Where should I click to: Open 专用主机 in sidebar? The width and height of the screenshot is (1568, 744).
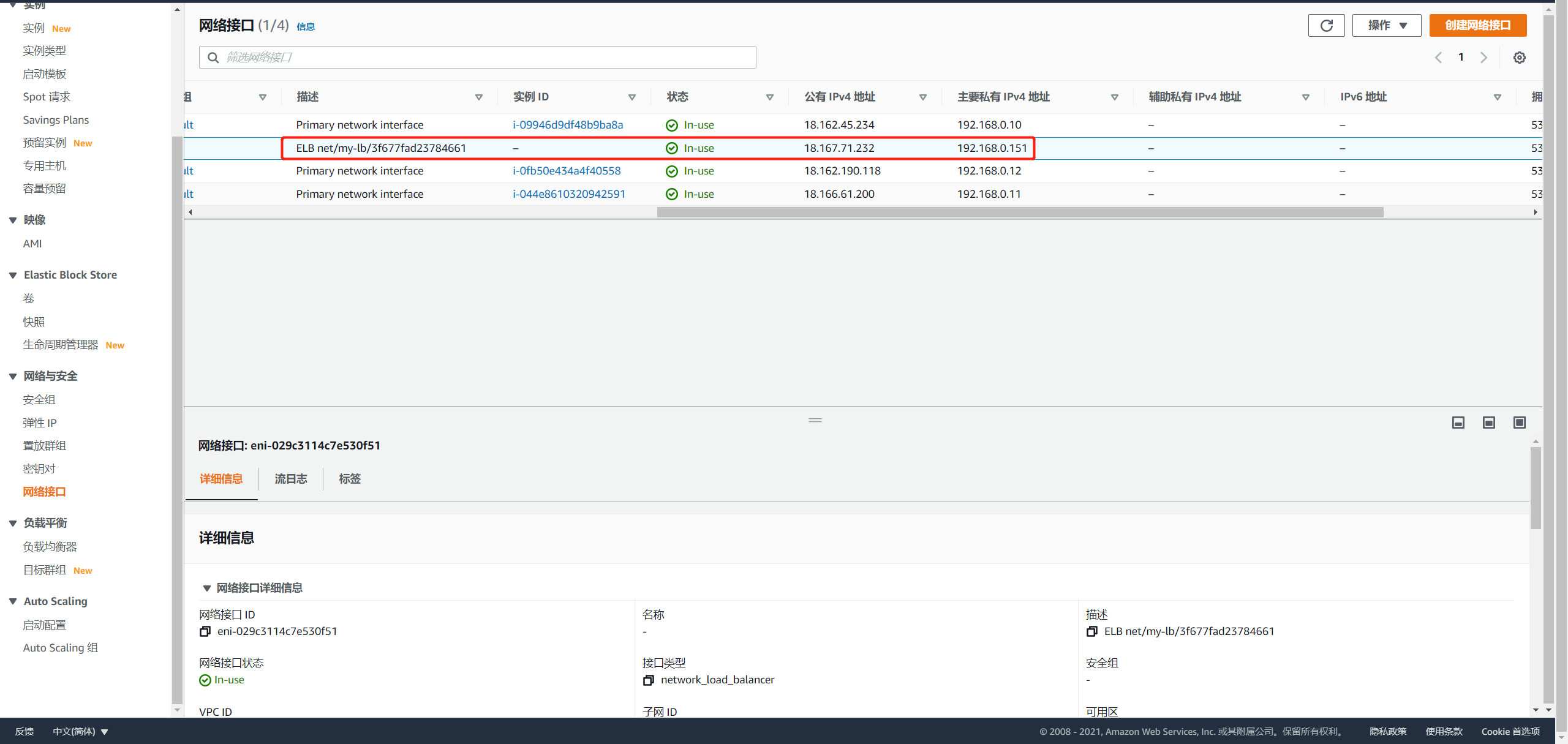click(x=44, y=166)
